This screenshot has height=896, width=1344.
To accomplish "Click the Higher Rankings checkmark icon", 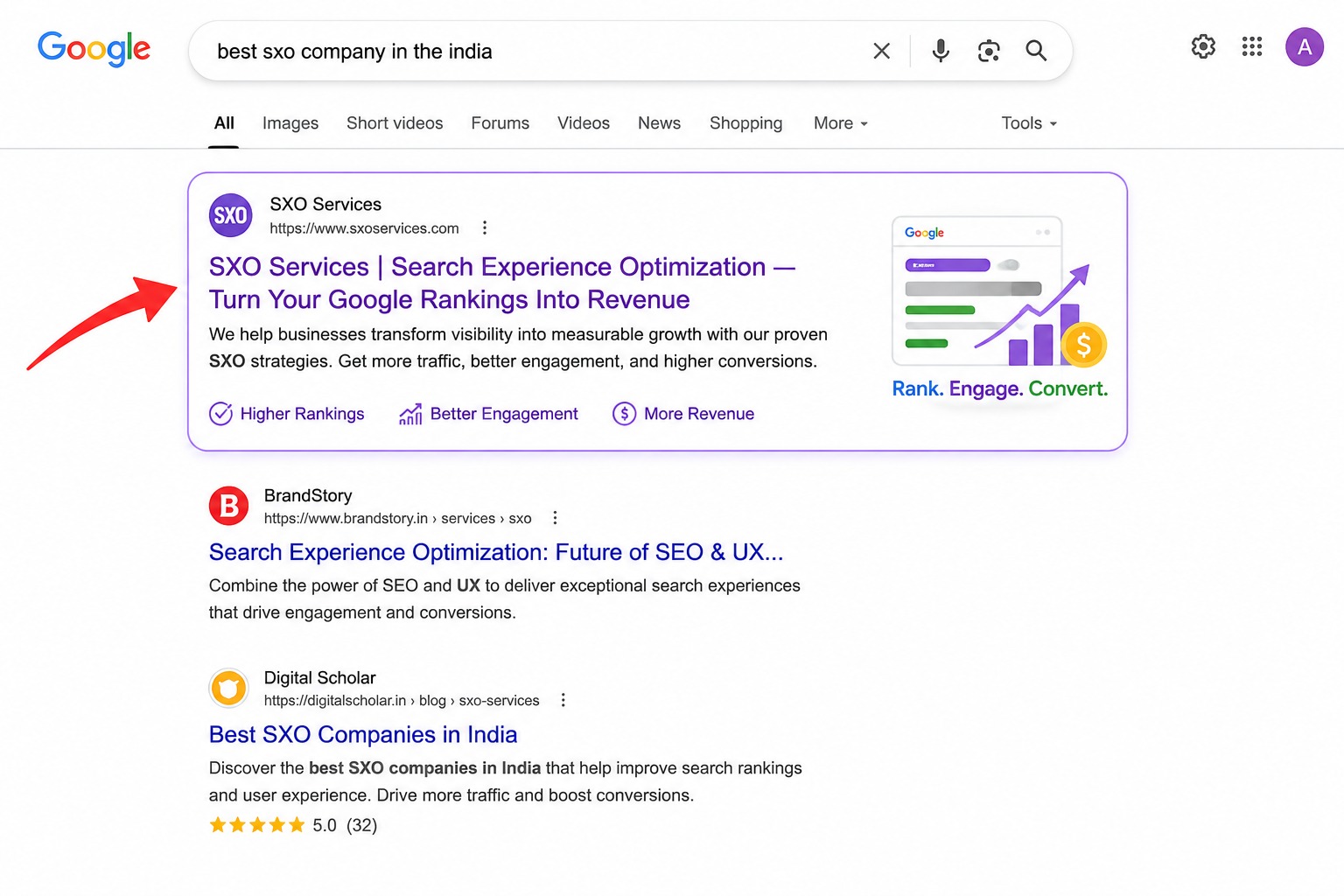I will pos(220,413).
